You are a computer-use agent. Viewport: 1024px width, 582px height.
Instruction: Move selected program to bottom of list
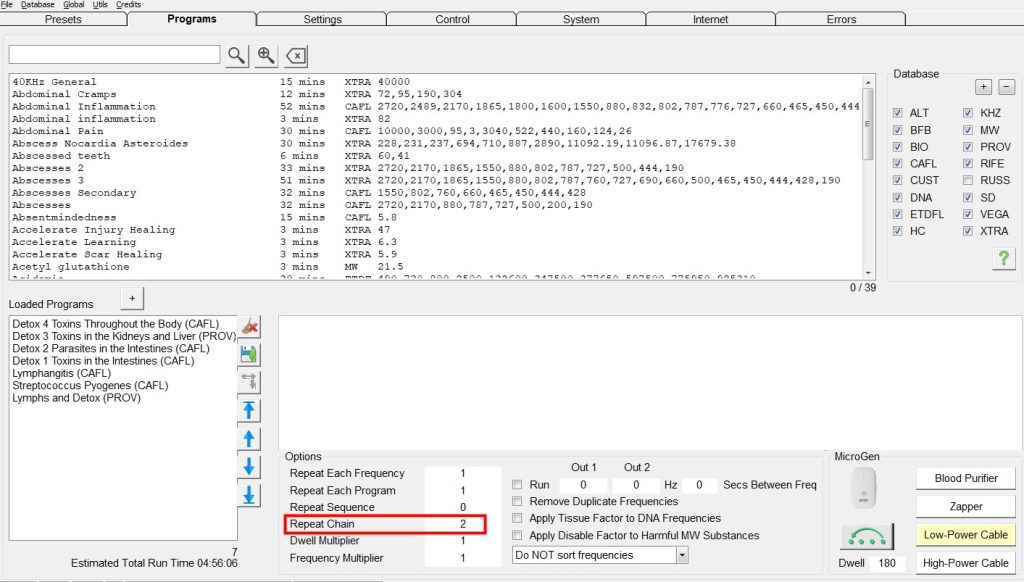coord(250,495)
